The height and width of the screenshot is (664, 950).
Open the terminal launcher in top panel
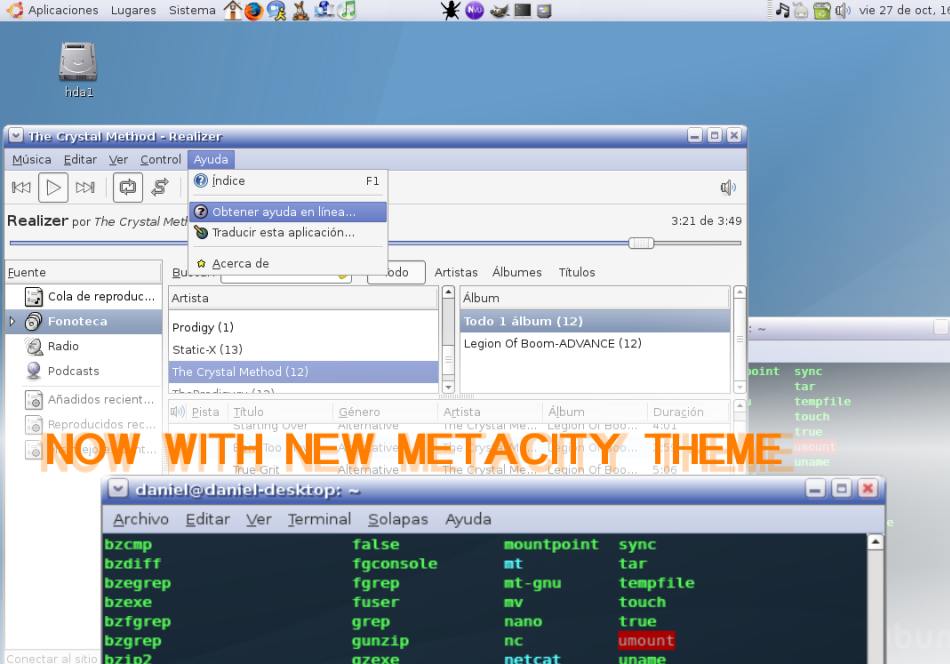tap(522, 10)
